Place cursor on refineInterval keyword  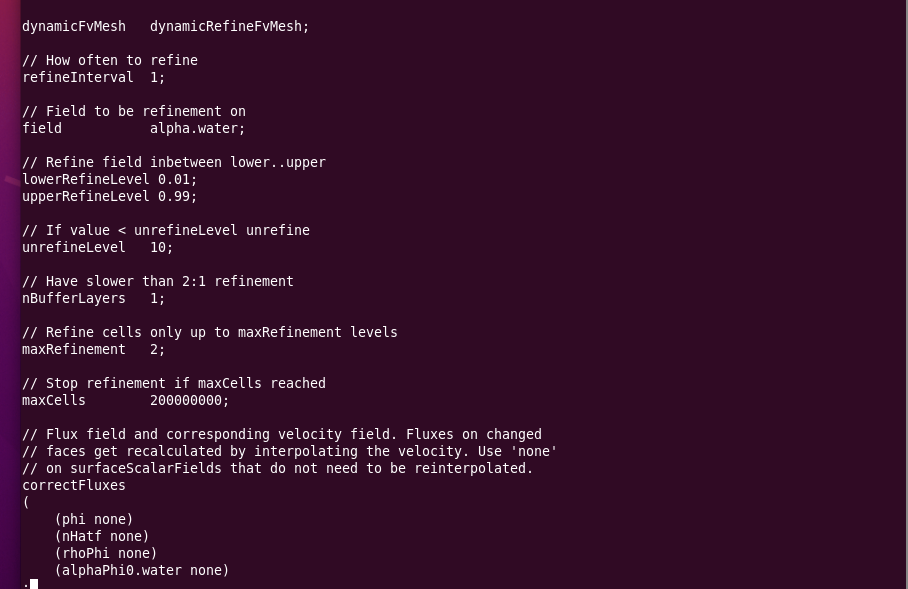click(x=78, y=78)
